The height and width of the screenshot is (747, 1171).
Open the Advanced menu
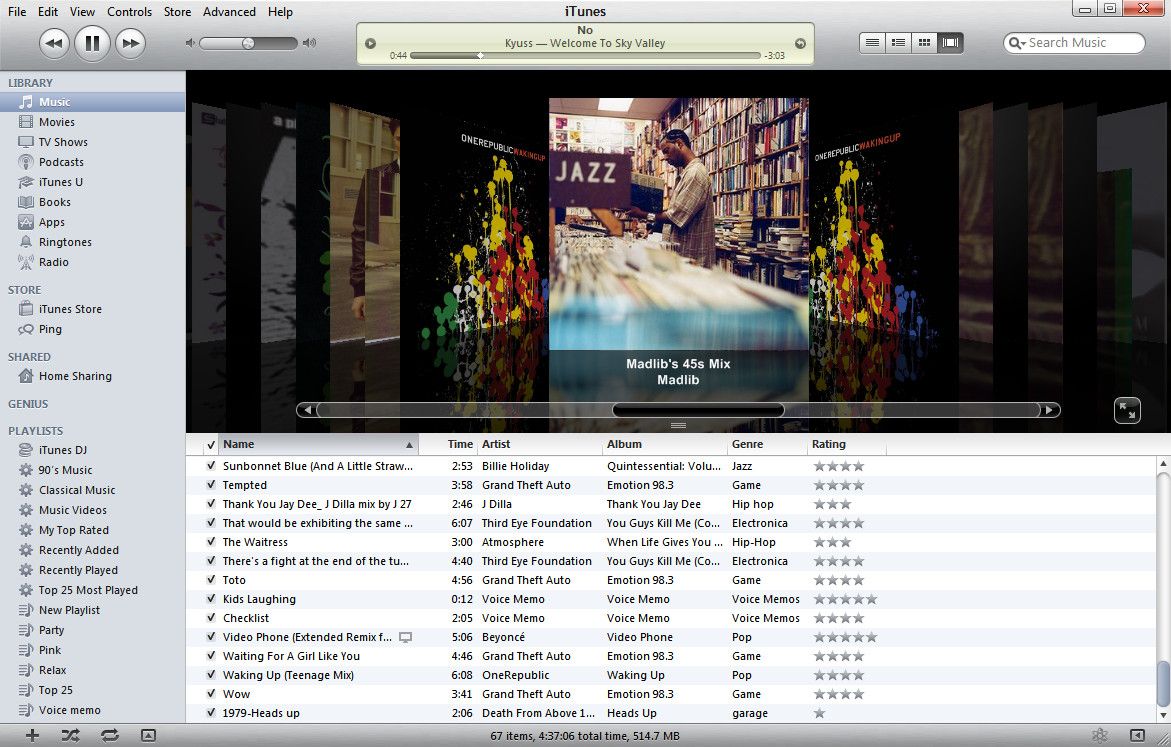[229, 12]
